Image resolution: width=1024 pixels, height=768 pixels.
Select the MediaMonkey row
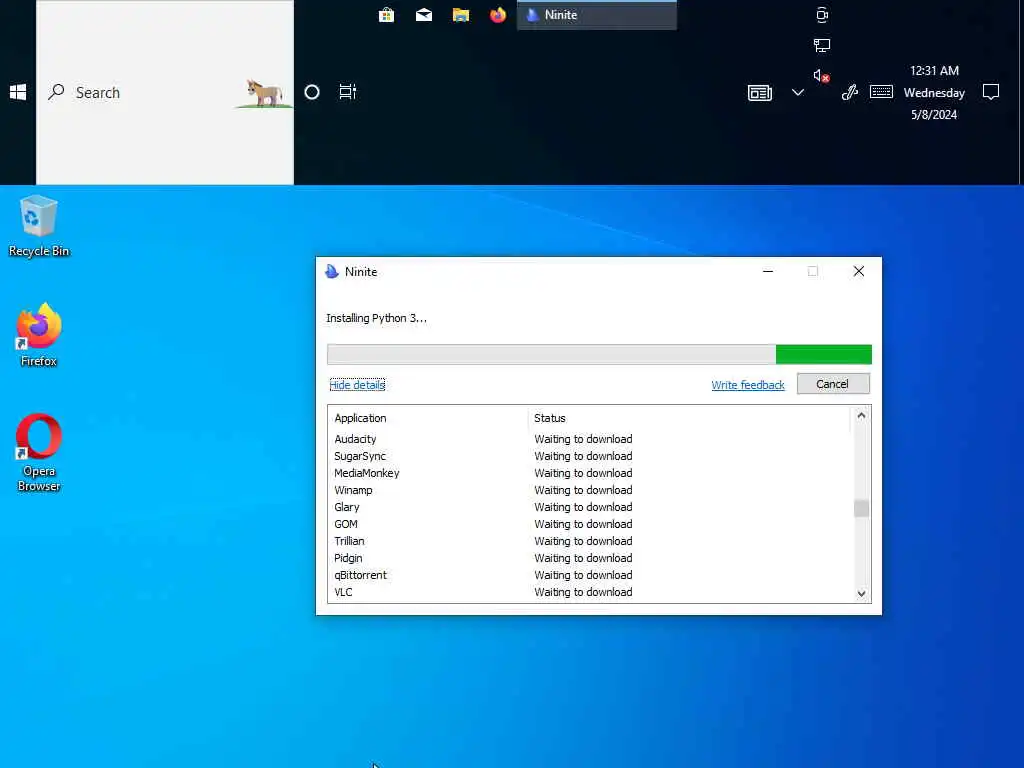click(x=590, y=473)
